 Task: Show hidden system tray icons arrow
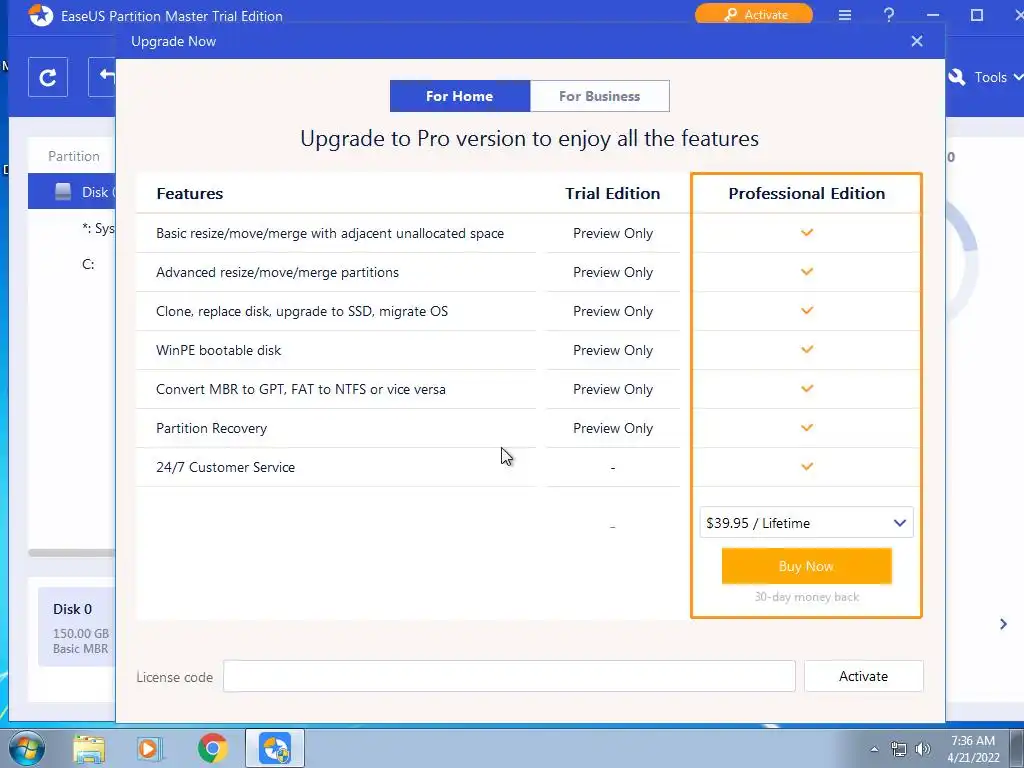[874, 749]
